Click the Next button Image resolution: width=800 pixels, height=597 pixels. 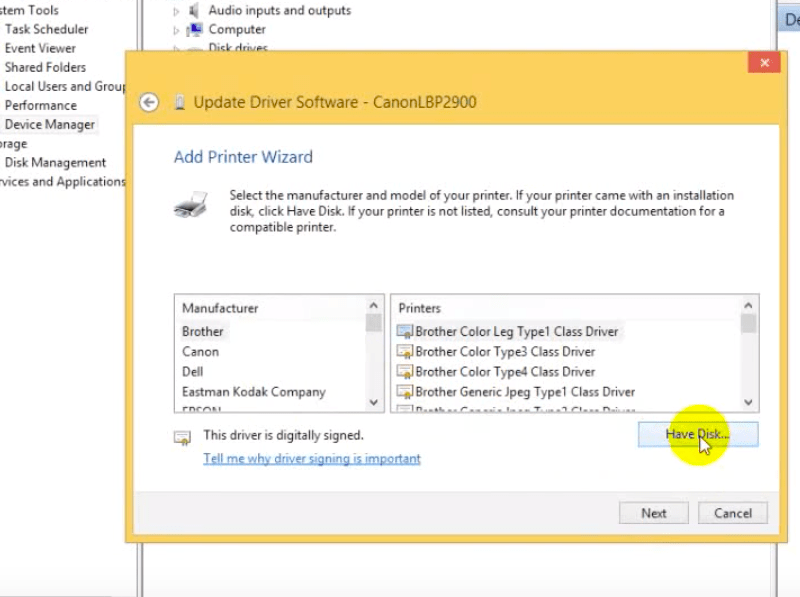[x=654, y=513]
